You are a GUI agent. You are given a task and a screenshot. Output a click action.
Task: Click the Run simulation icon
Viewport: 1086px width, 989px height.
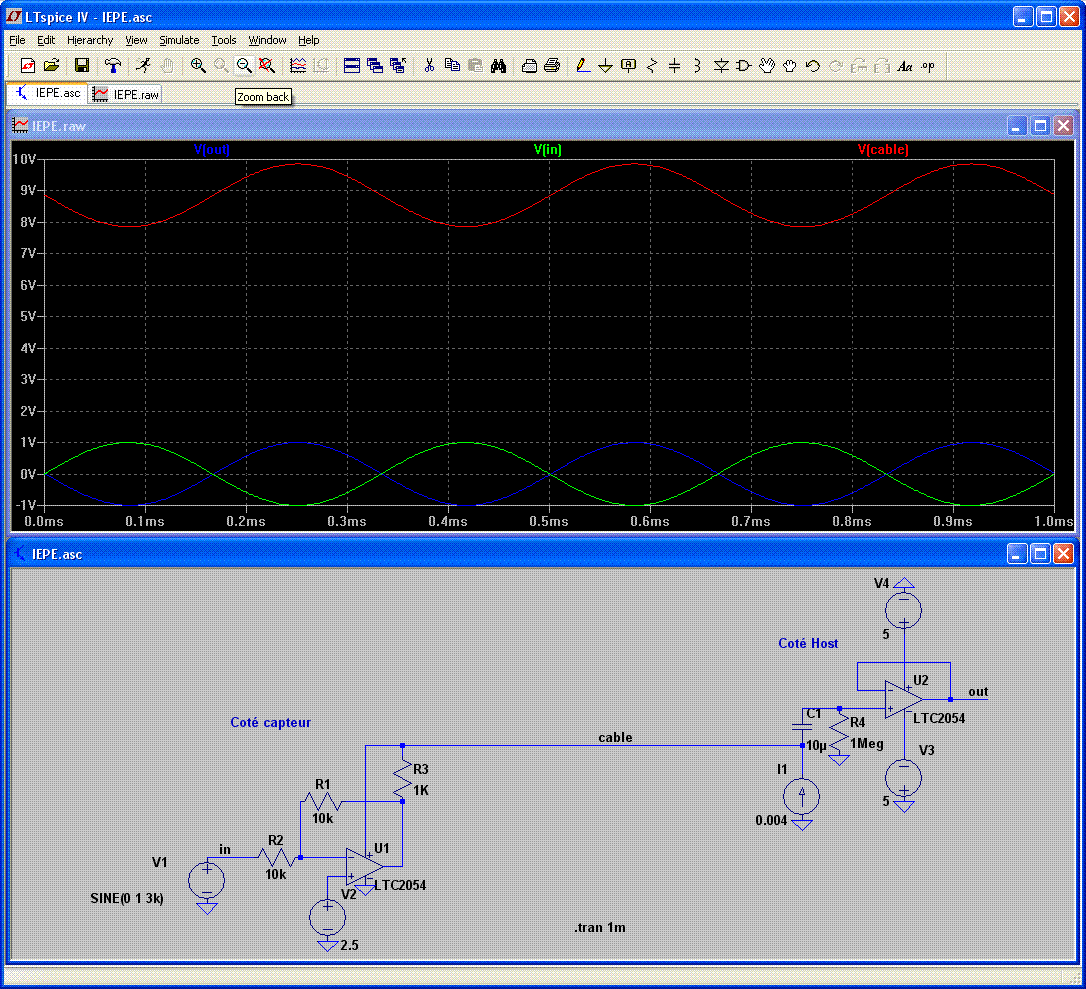[x=143, y=66]
